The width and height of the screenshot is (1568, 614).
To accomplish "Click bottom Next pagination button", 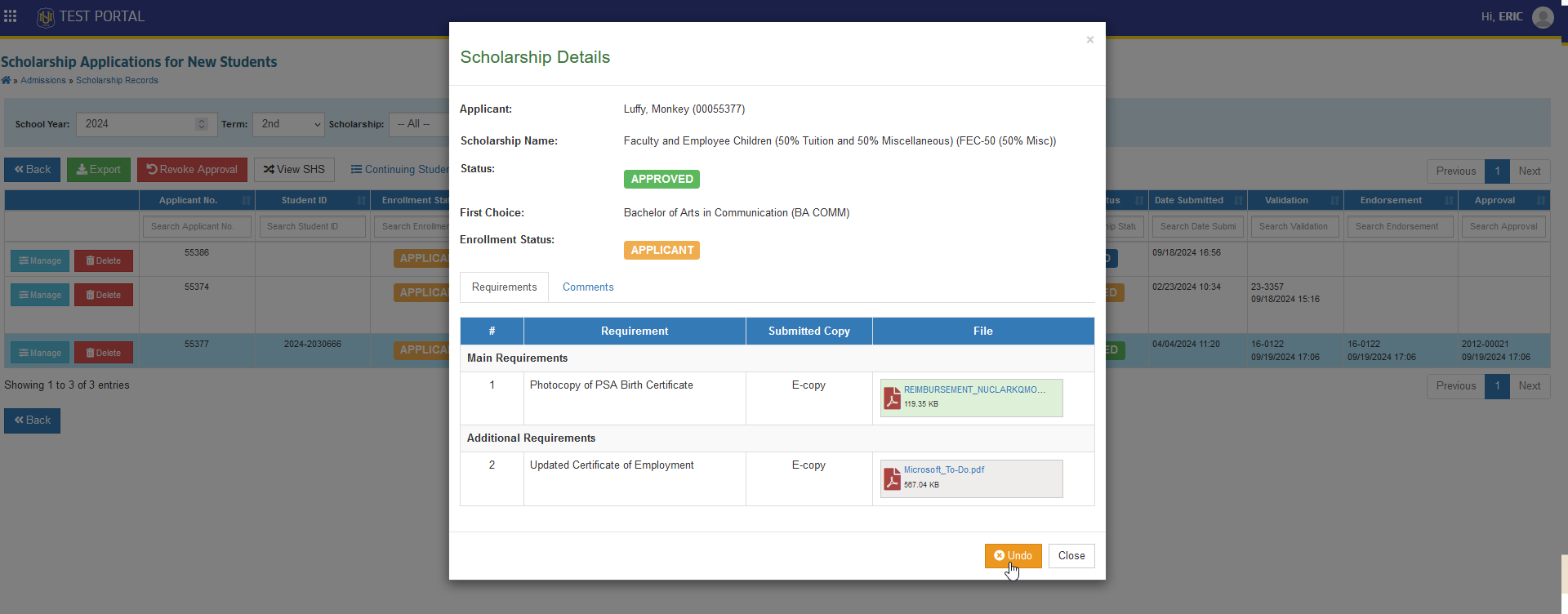I will click(1530, 387).
